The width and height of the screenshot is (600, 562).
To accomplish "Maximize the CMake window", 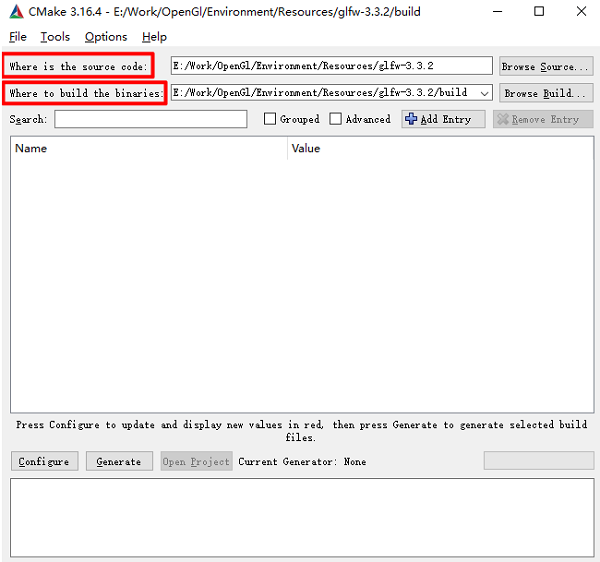I will pyautogui.click(x=539, y=11).
